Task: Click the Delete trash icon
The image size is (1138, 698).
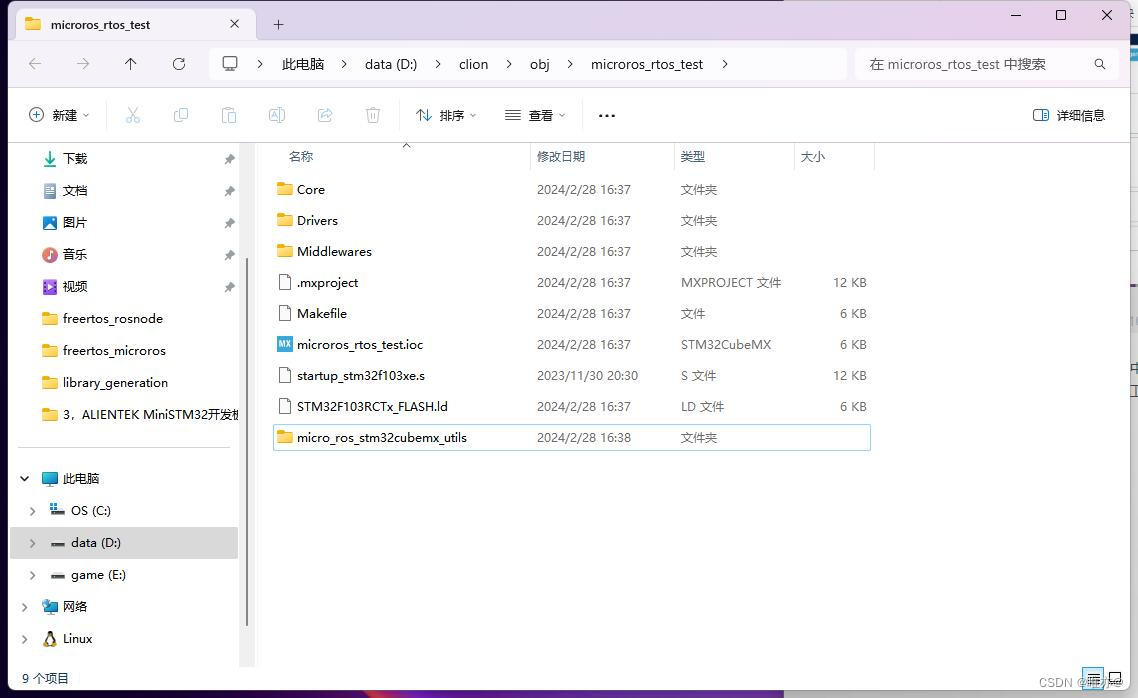Action: coord(372,115)
